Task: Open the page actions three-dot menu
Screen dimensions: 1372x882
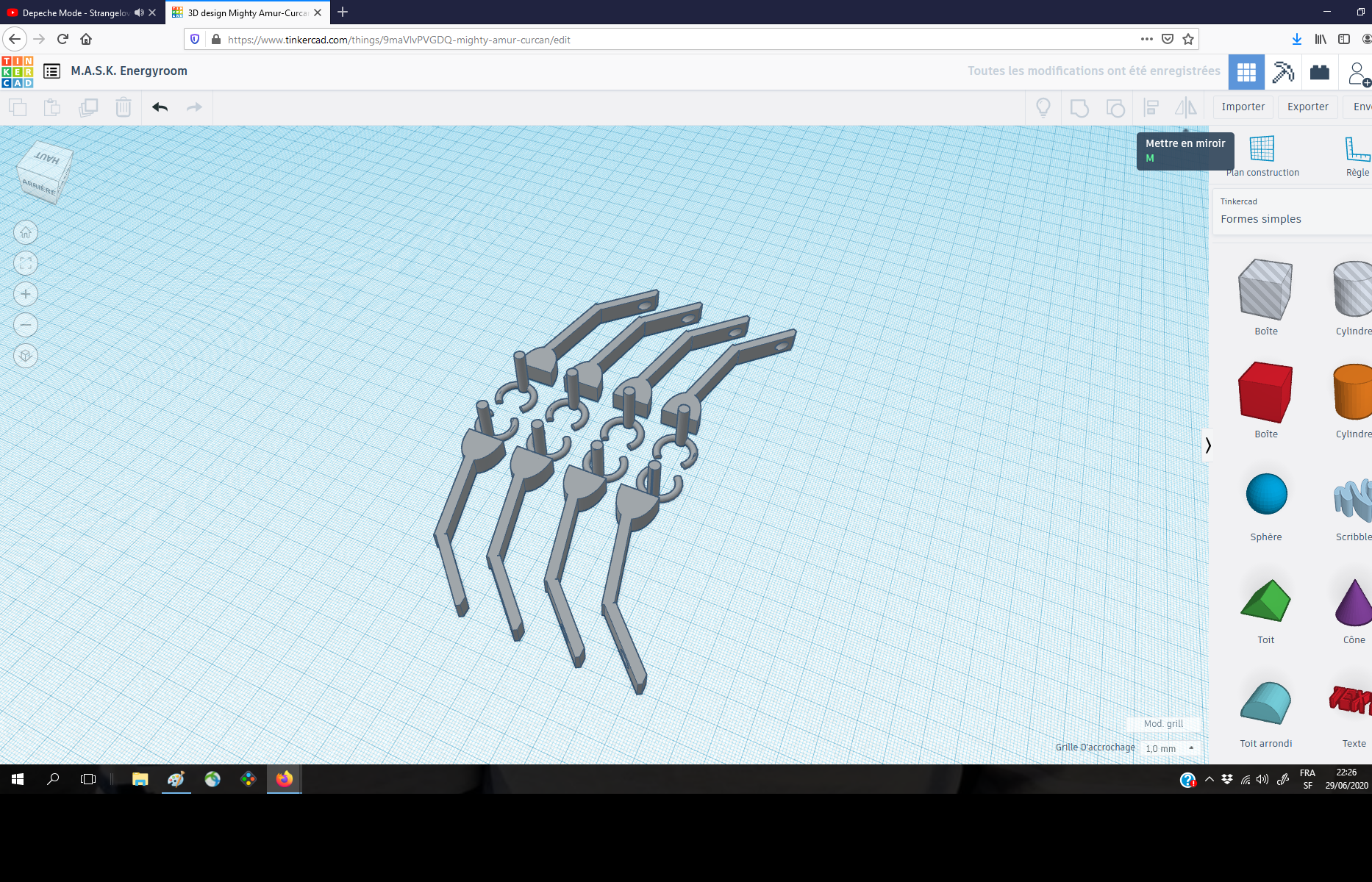Action: point(1147,40)
